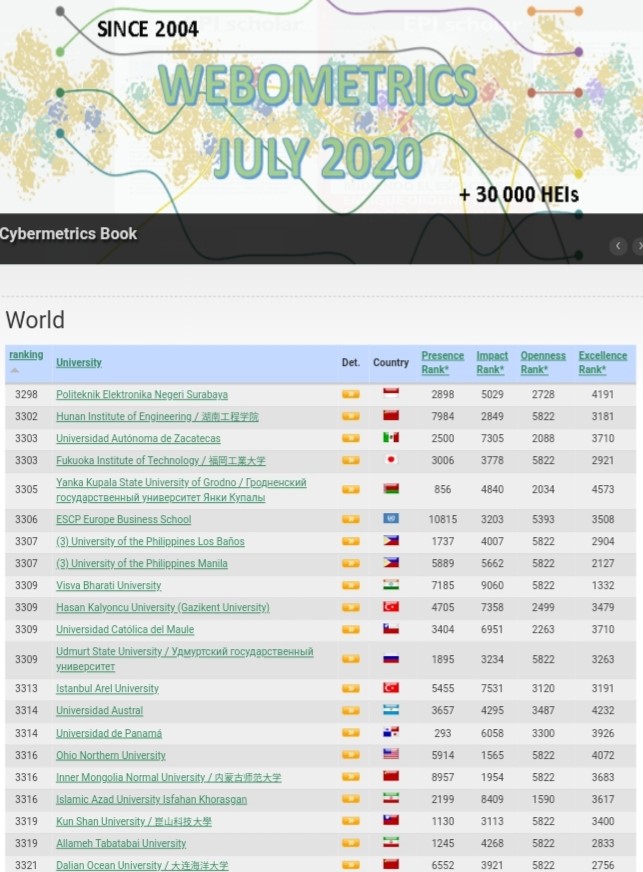Screen dimensions: 643x872
Task: Open details icon for Allameh Tabatabai University
Action: point(350,843)
